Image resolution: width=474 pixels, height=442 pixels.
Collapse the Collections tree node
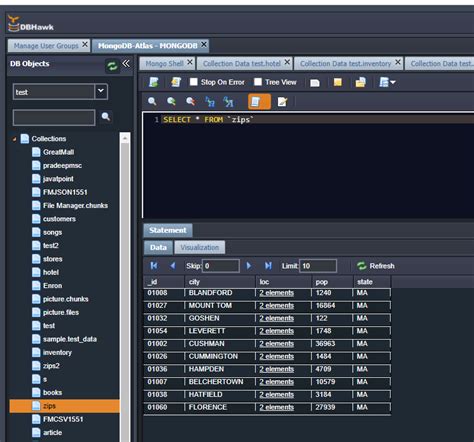click(x=14, y=139)
